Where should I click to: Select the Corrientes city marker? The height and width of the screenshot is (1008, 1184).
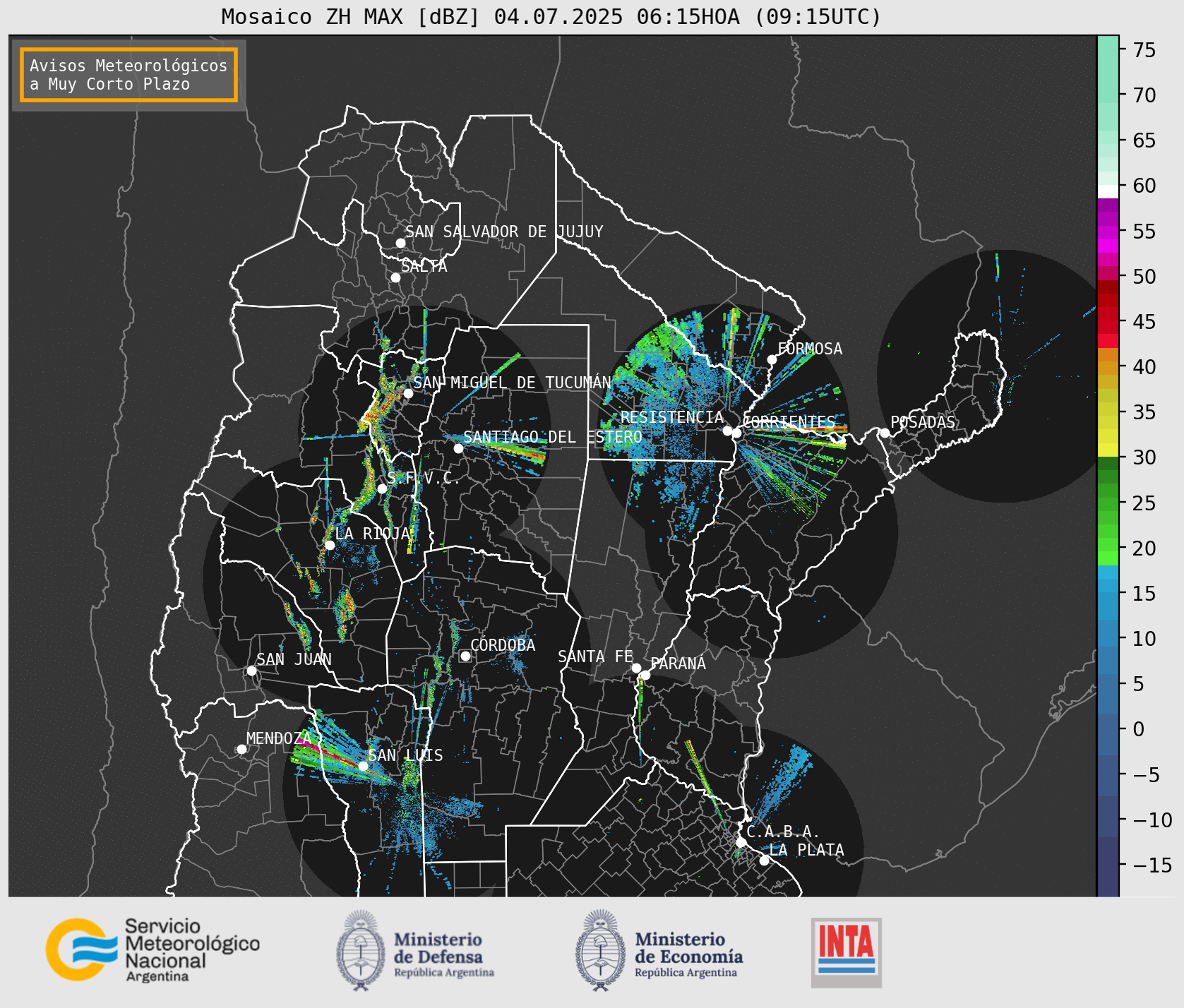(736, 433)
